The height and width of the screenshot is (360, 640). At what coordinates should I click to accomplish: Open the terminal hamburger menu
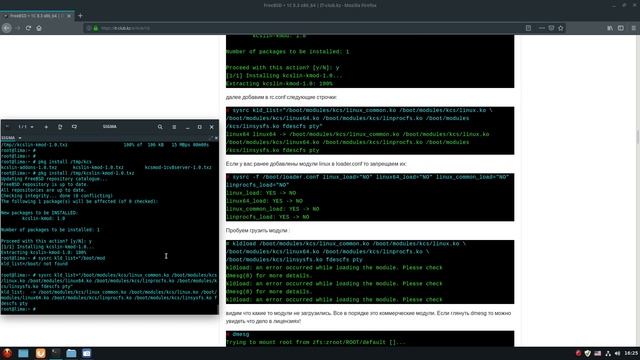(x=174, y=127)
